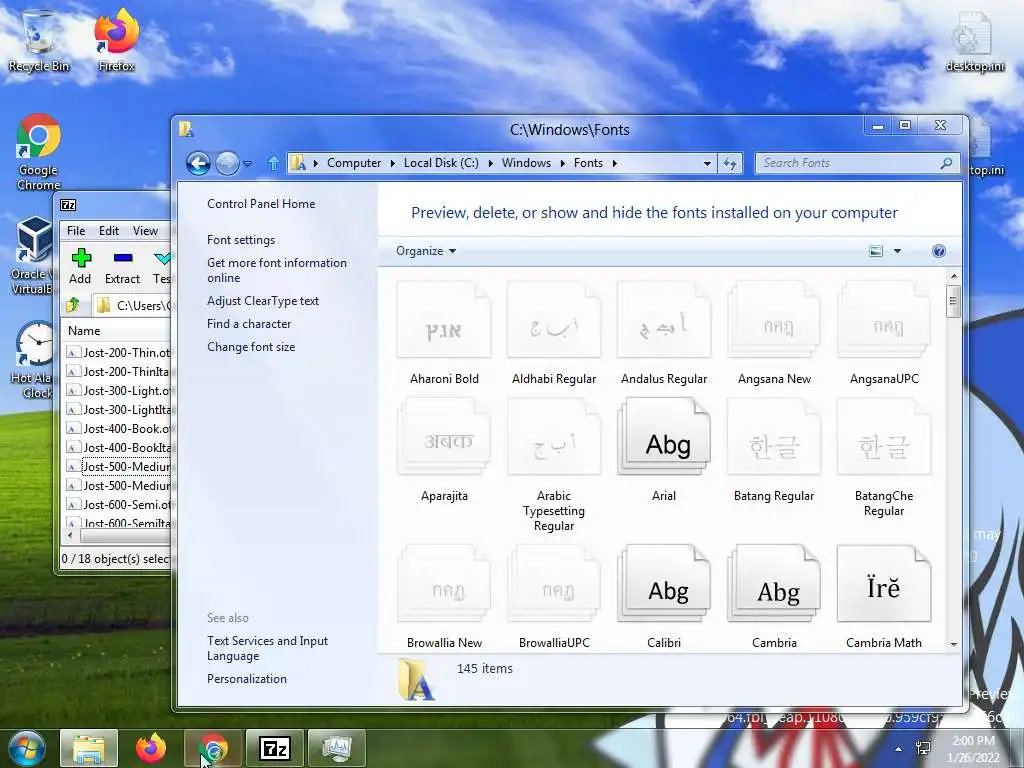Select the Cambria Math font icon
Viewport: 1024px width, 768px height.
click(x=884, y=583)
